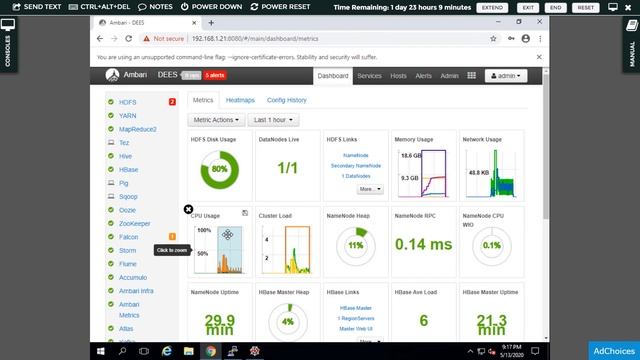The width and height of the screenshot is (640, 360).
Task: Show hidden system tray icons
Action: [470, 351]
